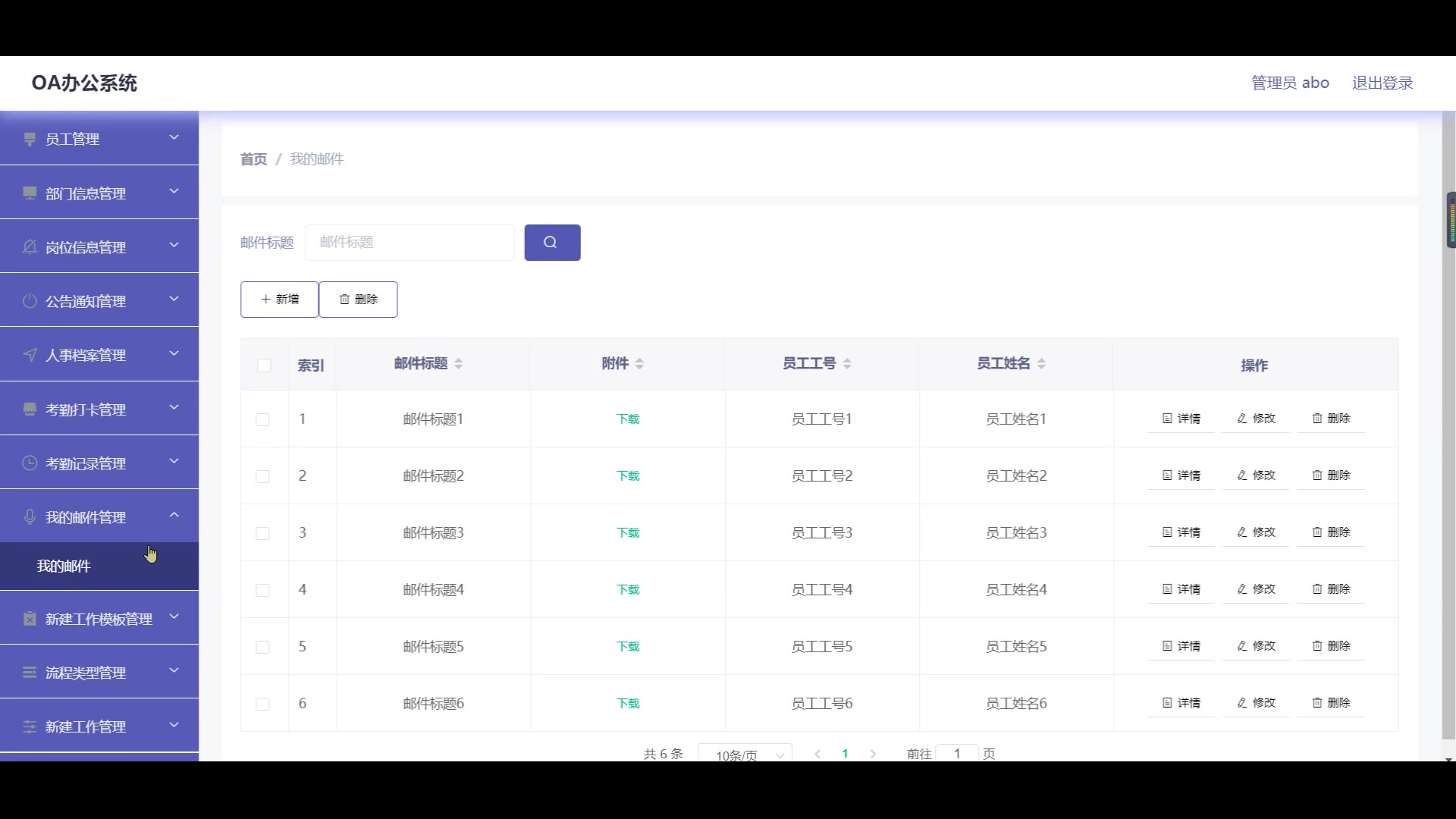
Task: Click the magnifier search button
Action: click(552, 243)
